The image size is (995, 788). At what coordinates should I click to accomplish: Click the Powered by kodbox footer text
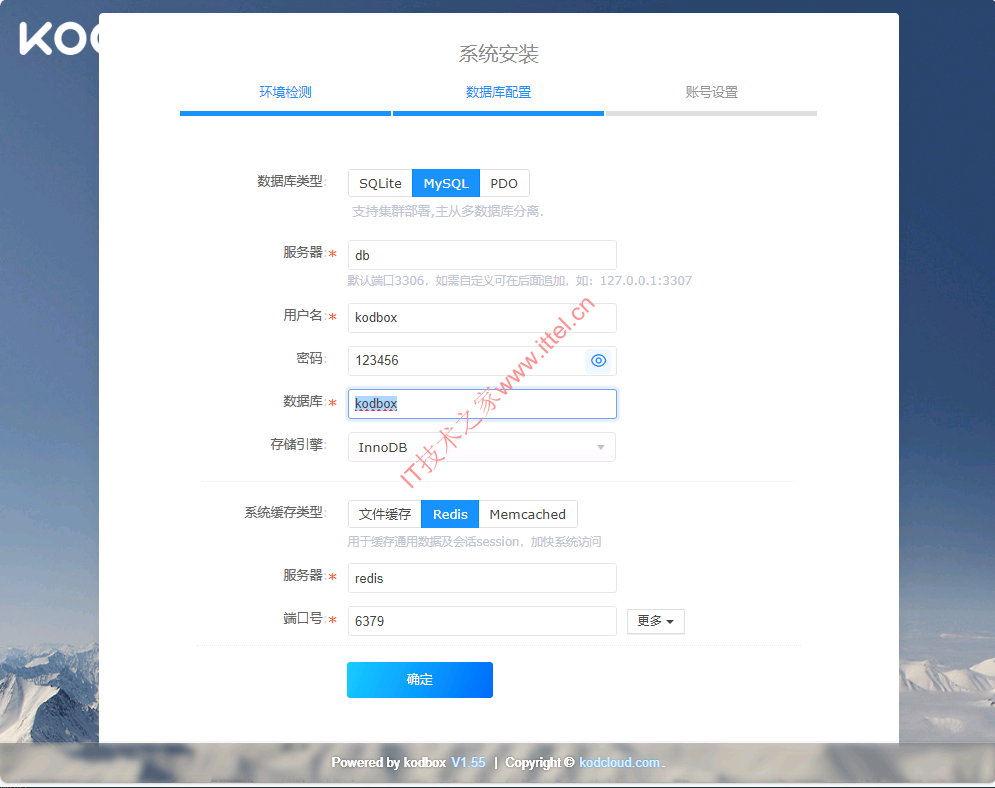coord(388,763)
